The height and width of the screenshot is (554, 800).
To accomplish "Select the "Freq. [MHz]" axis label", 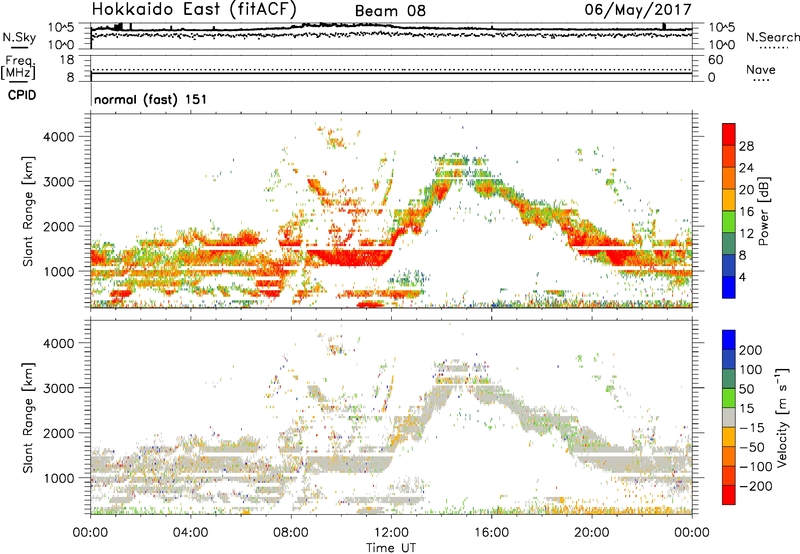I will point(18,67).
